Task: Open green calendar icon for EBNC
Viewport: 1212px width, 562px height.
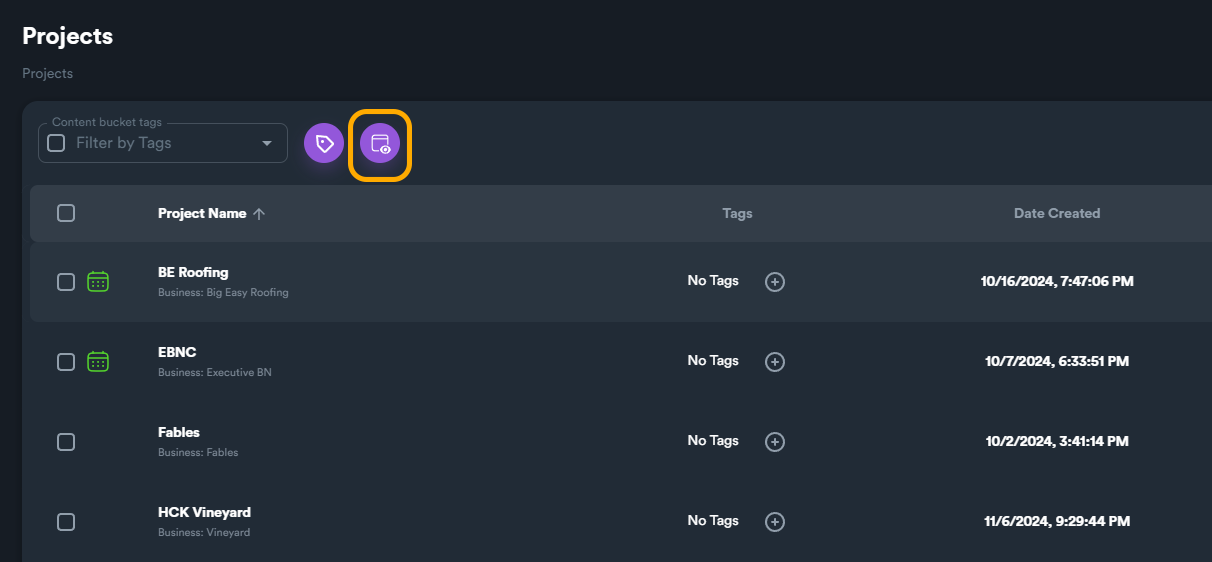Action: [x=98, y=362]
